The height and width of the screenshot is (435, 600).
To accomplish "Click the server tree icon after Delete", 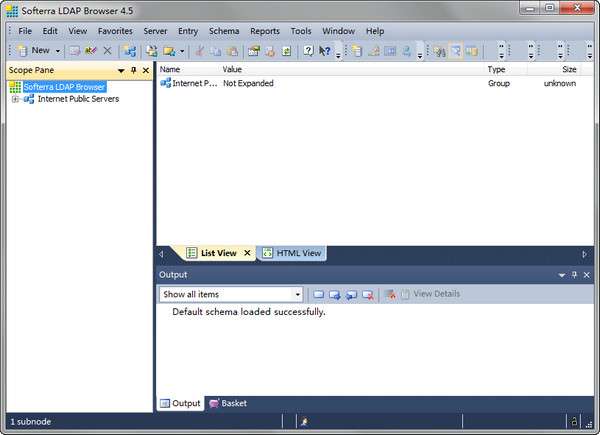I will (129, 51).
